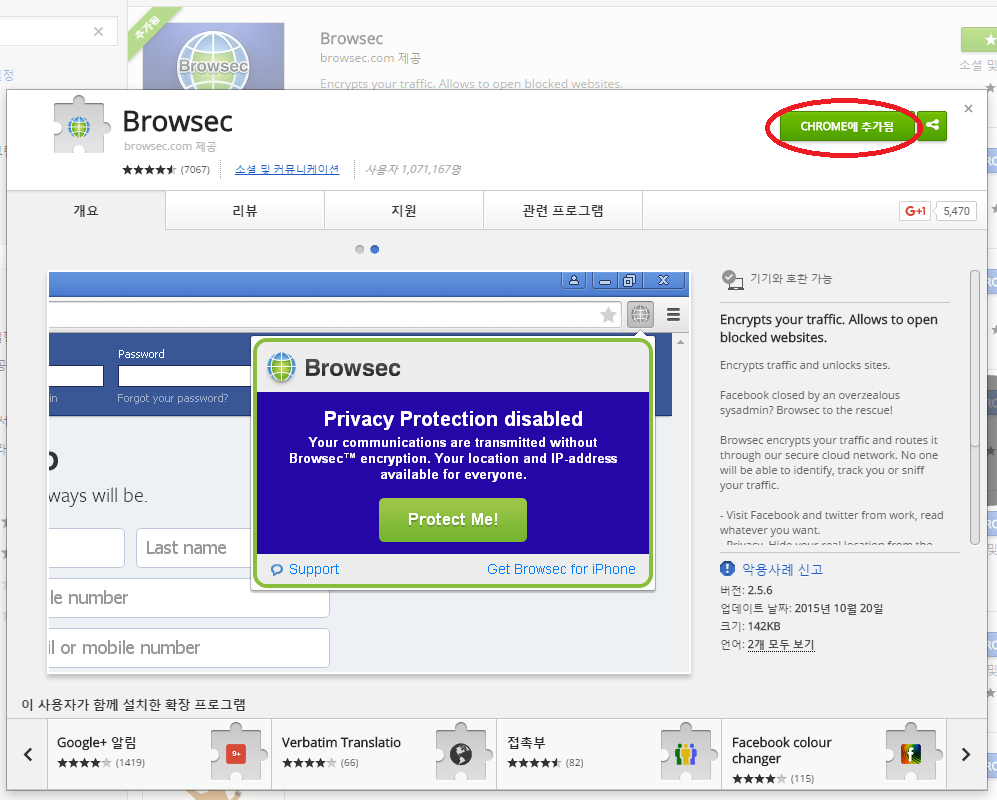This screenshot has width=997, height=800.
Task: Open the '소셜 및 커뮤니케이션' category link
Action: 287,169
